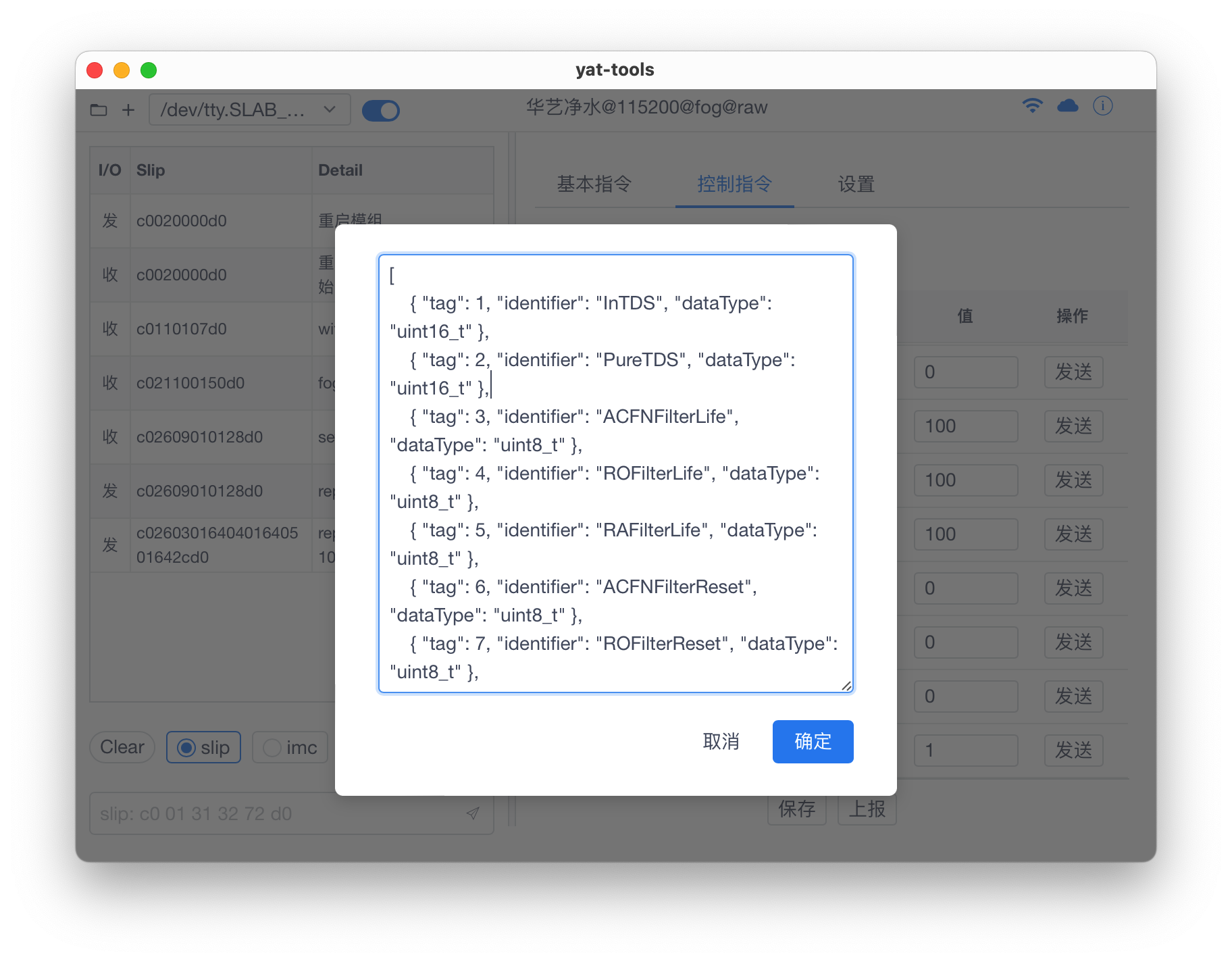This screenshot has width=1232, height=962.
Task: Click the plus icon to add port
Action: point(128,109)
